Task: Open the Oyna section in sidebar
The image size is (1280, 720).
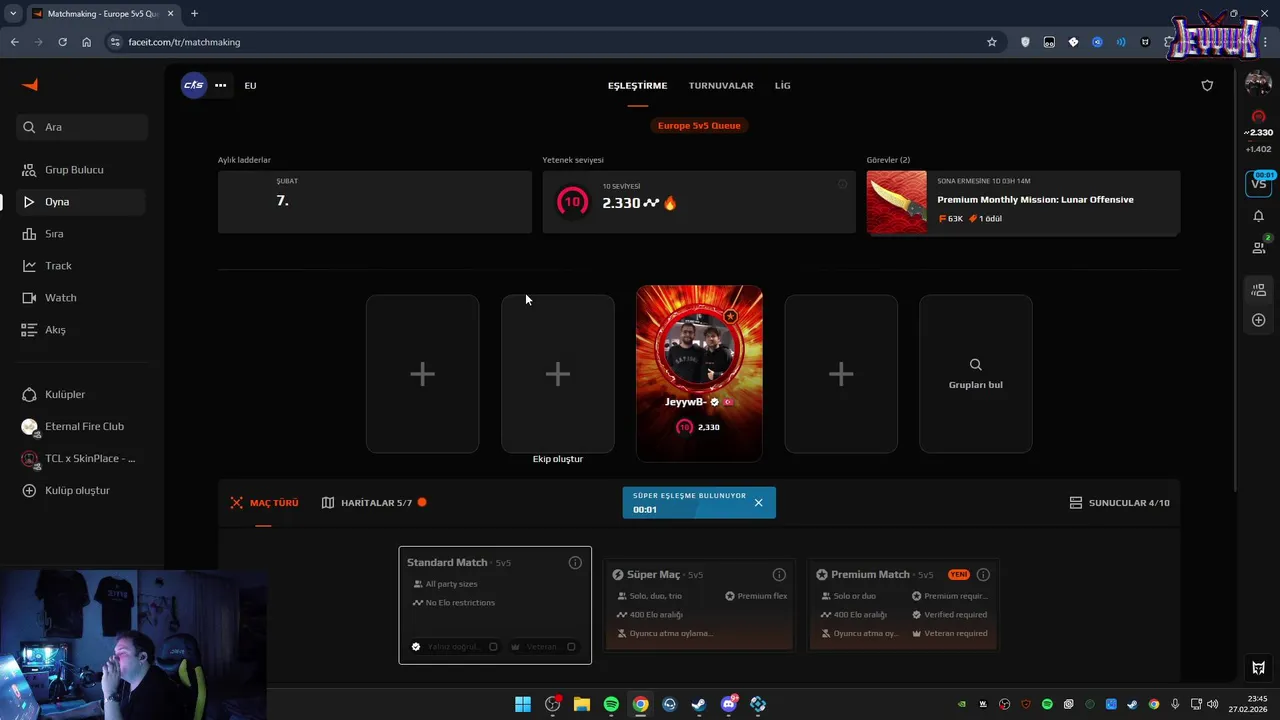Action: [80, 202]
